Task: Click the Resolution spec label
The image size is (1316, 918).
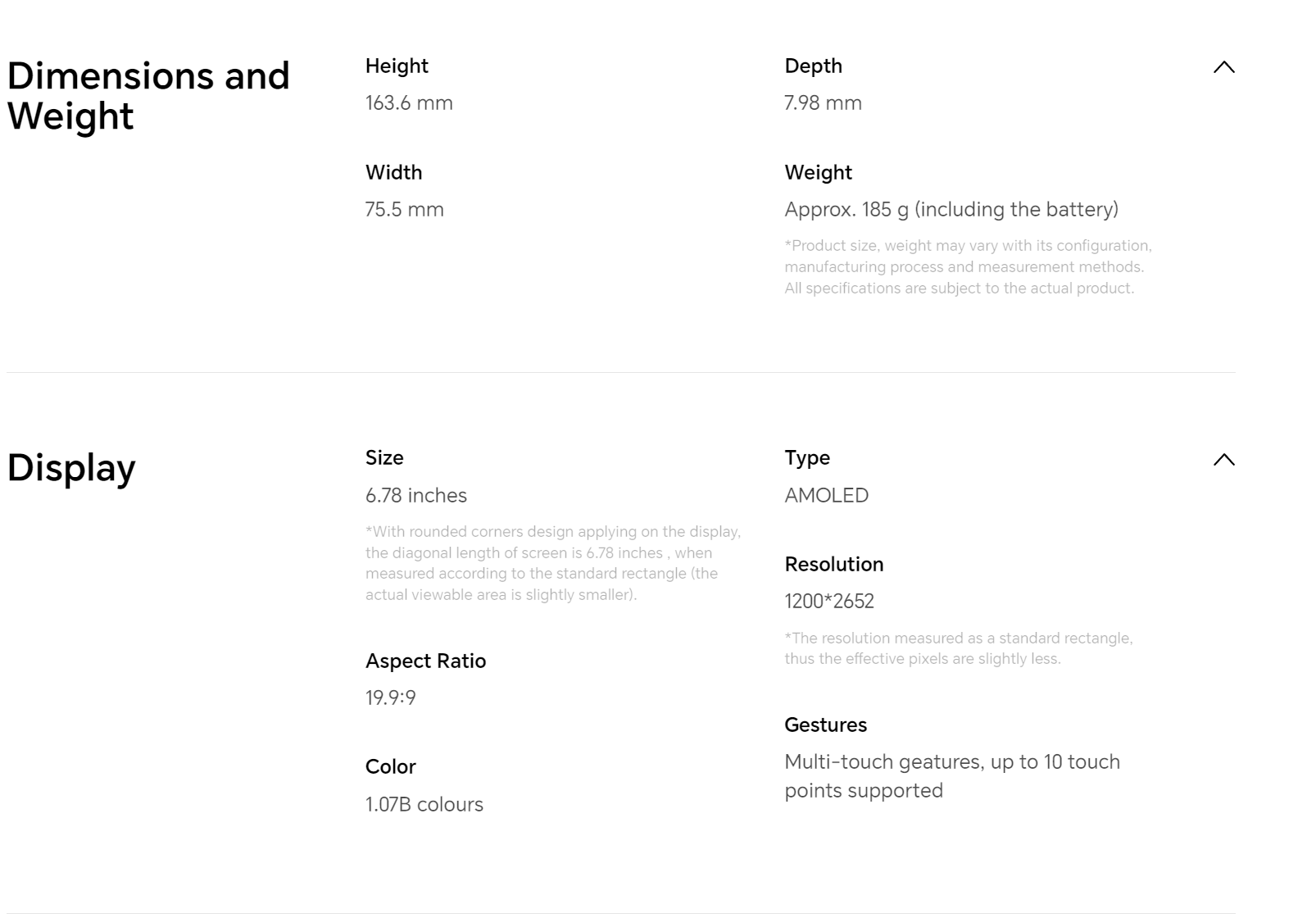Action: tap(833, 564)
